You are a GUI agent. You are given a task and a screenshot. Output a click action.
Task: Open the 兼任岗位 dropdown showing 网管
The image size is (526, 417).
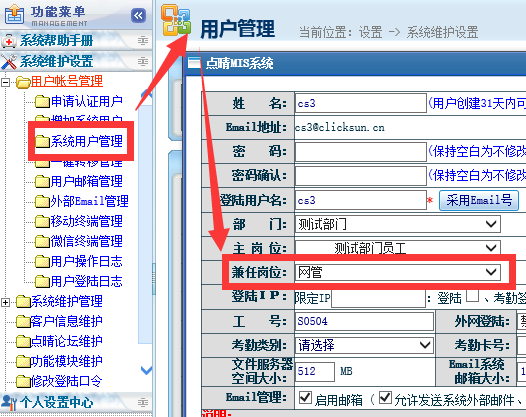pos(398,272)
